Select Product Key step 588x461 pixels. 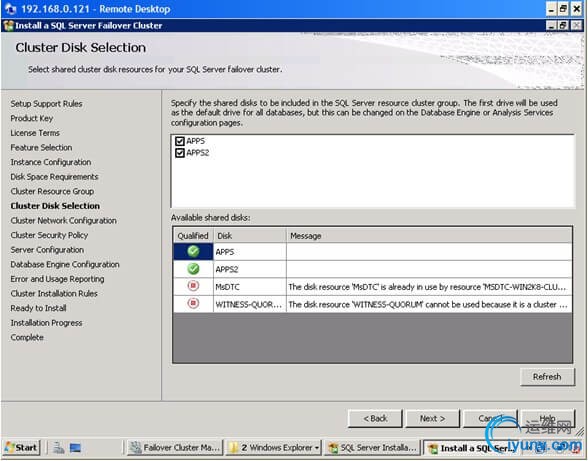click(x=32, y=119)
